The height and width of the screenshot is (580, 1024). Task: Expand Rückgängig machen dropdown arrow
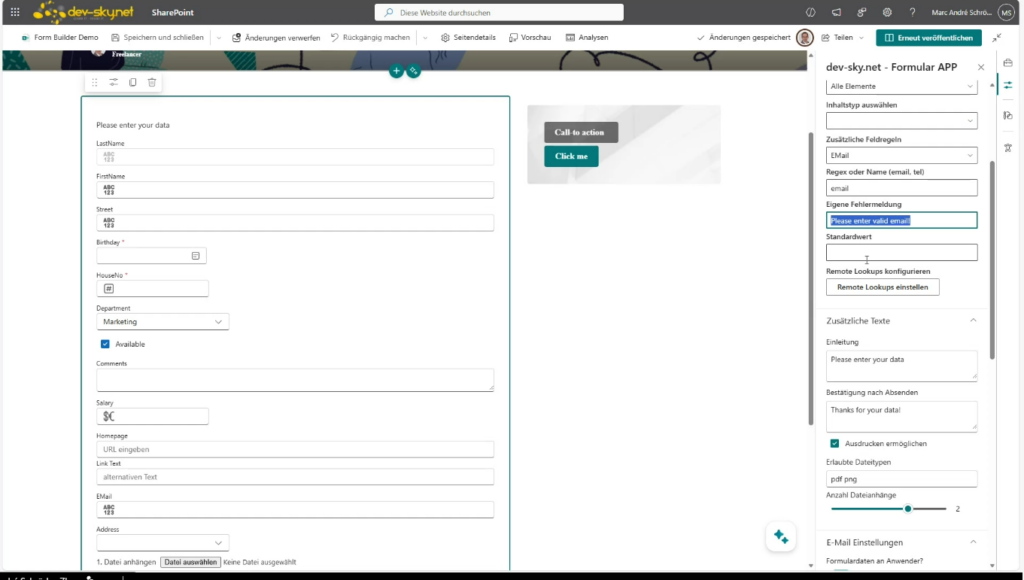(x=425, y=38)
